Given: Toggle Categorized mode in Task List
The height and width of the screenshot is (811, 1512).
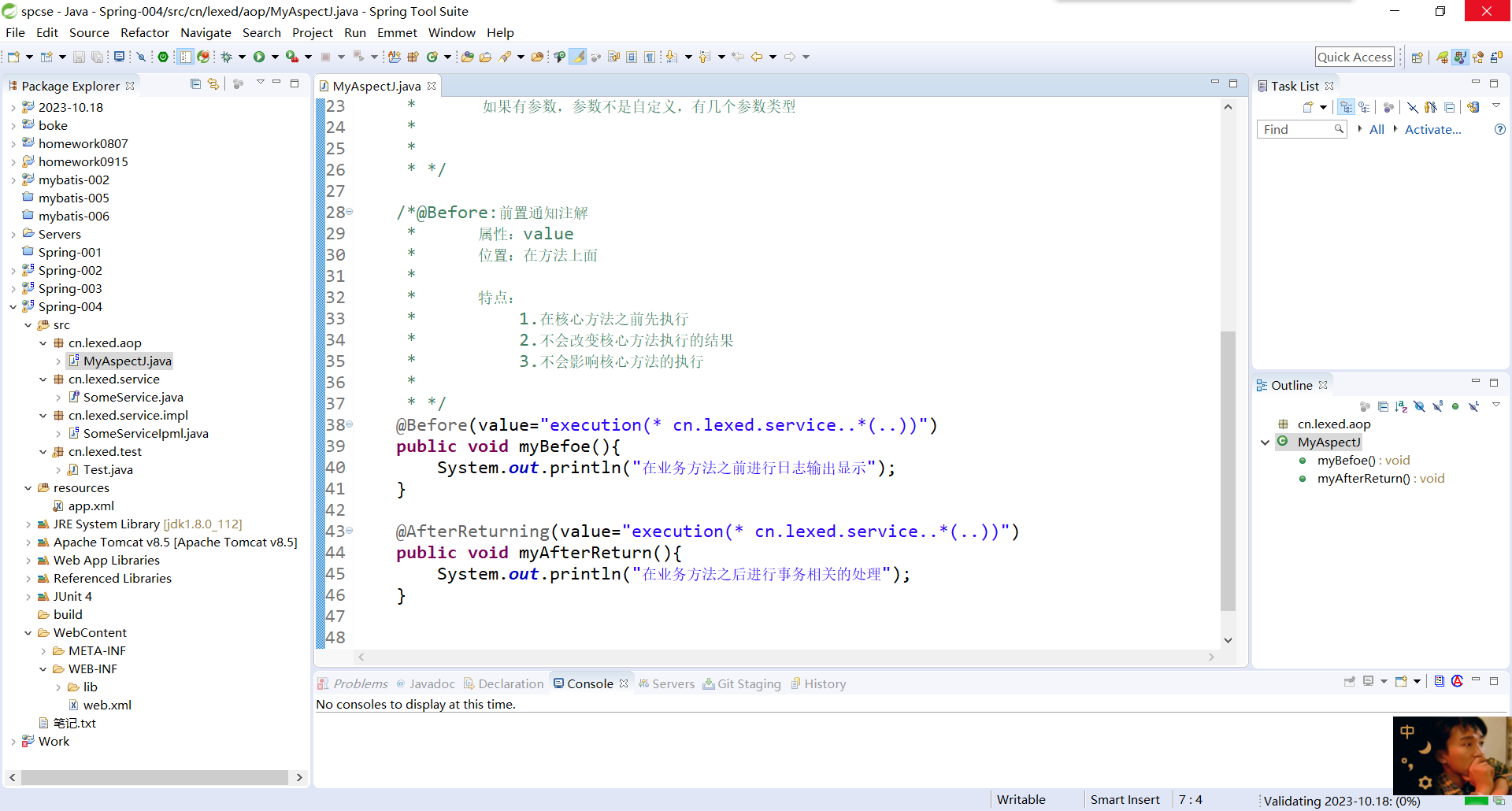Looking at the screenshot, I should click(1346, 107).
